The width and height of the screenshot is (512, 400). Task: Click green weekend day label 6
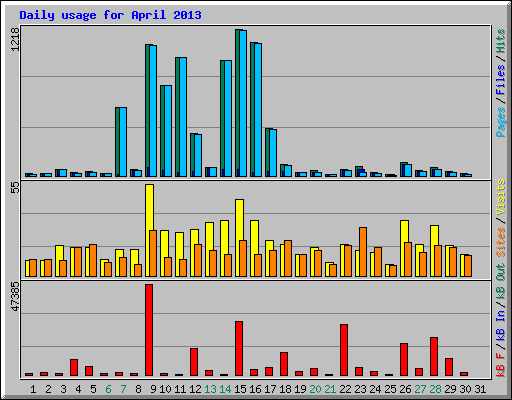(108, 389)
